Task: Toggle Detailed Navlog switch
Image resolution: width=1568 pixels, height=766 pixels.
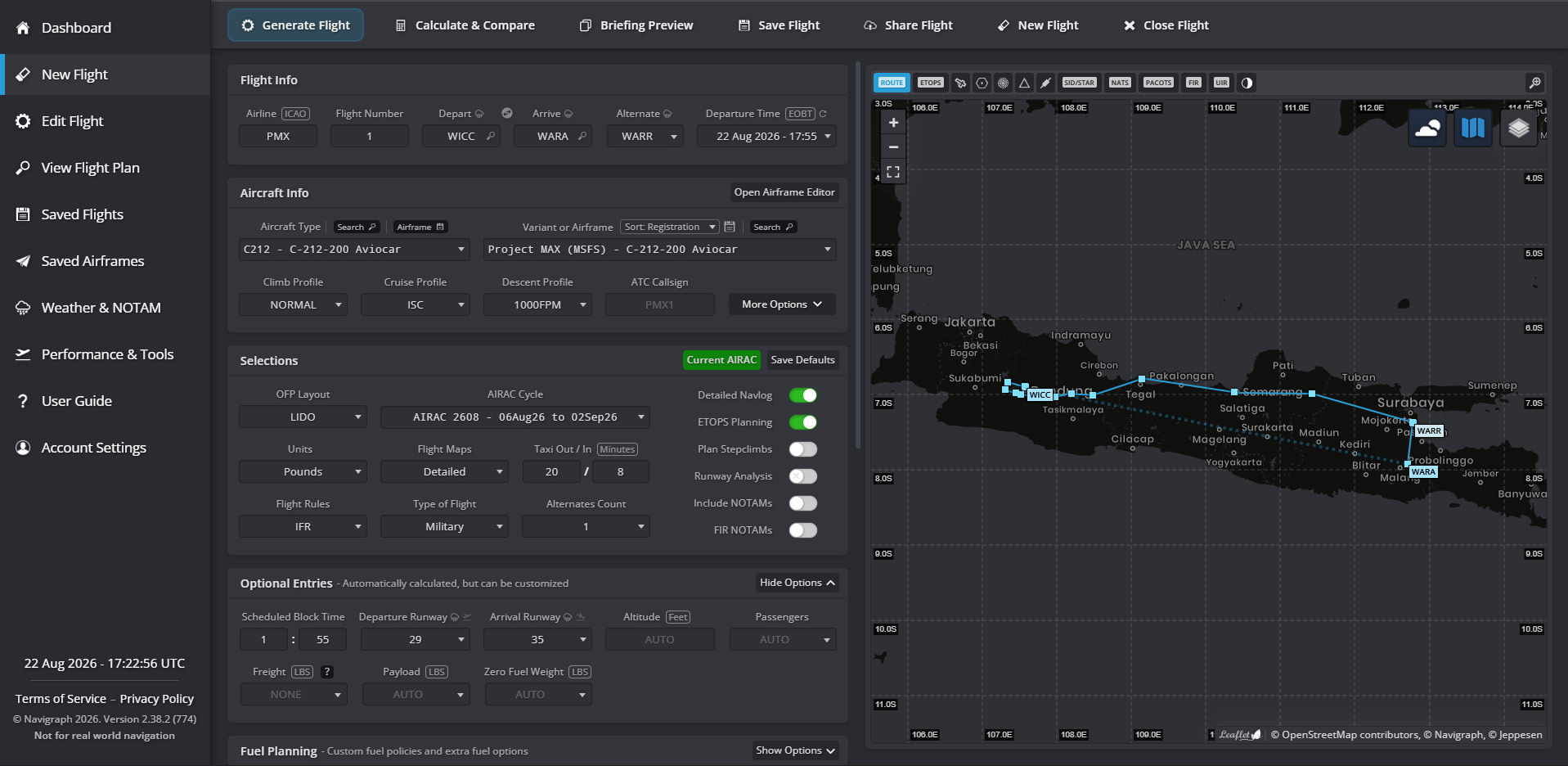Action: point(803,395)
